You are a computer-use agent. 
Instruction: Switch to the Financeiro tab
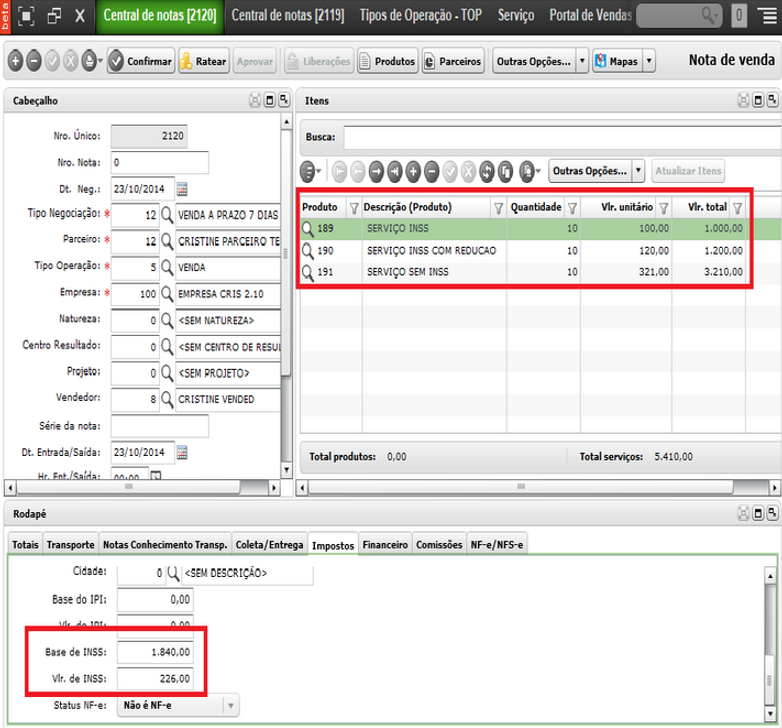385,545
